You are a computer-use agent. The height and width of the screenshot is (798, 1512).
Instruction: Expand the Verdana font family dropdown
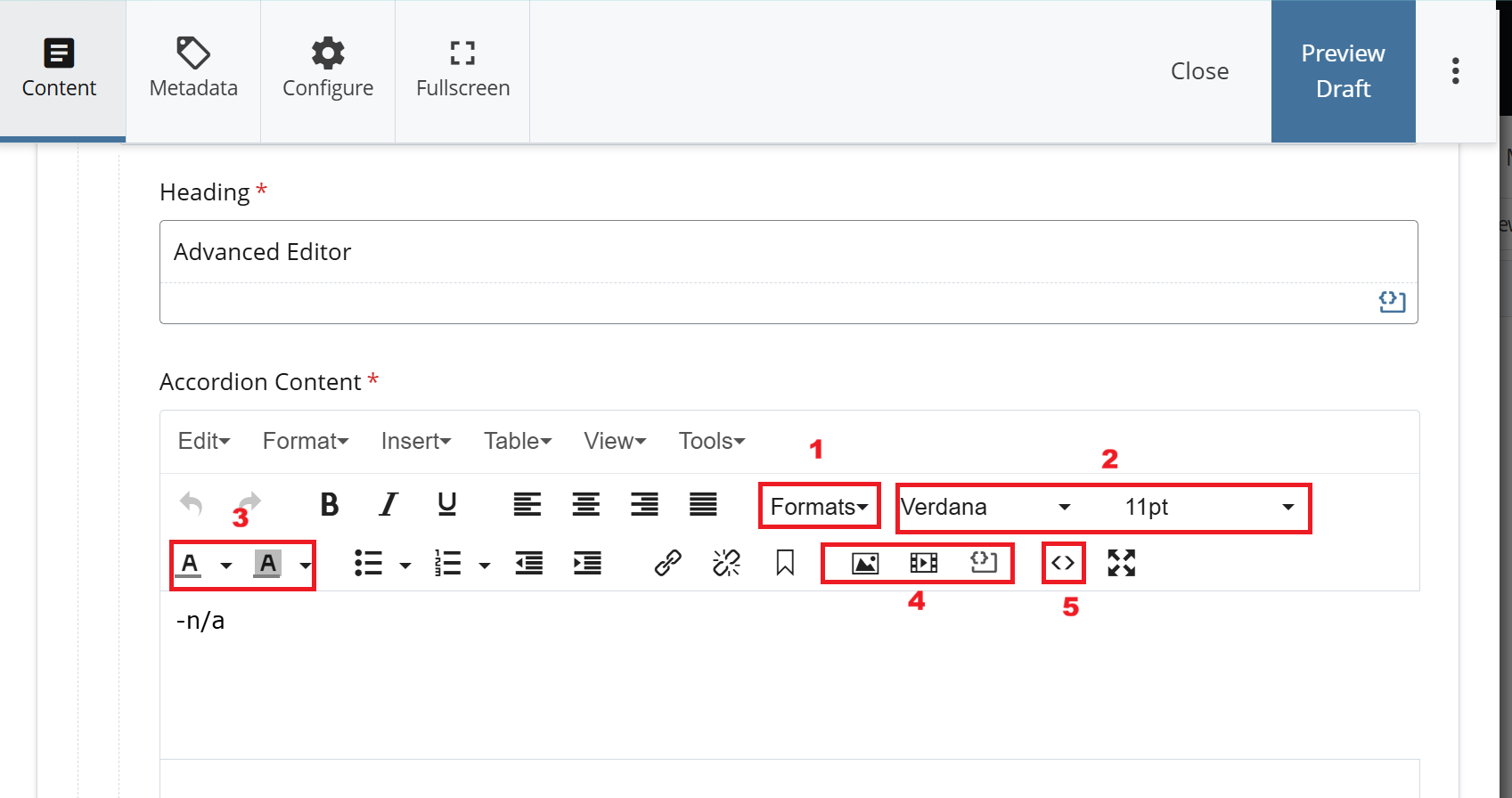tap(985, 507)
